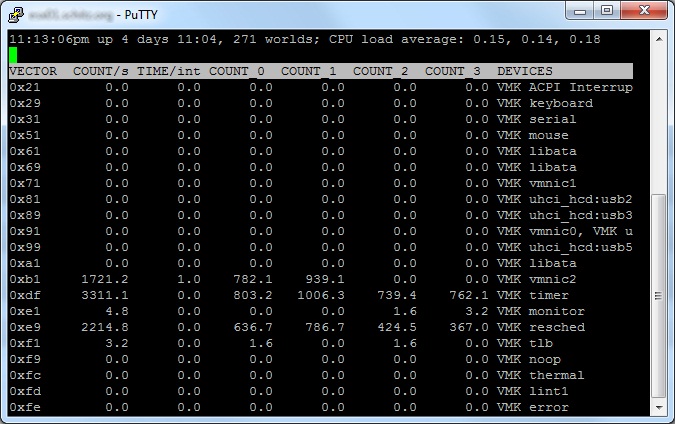Viewport: 675px width, 424px height.
Task: Select vector 0xdf in the table
Action: [25, 295]
